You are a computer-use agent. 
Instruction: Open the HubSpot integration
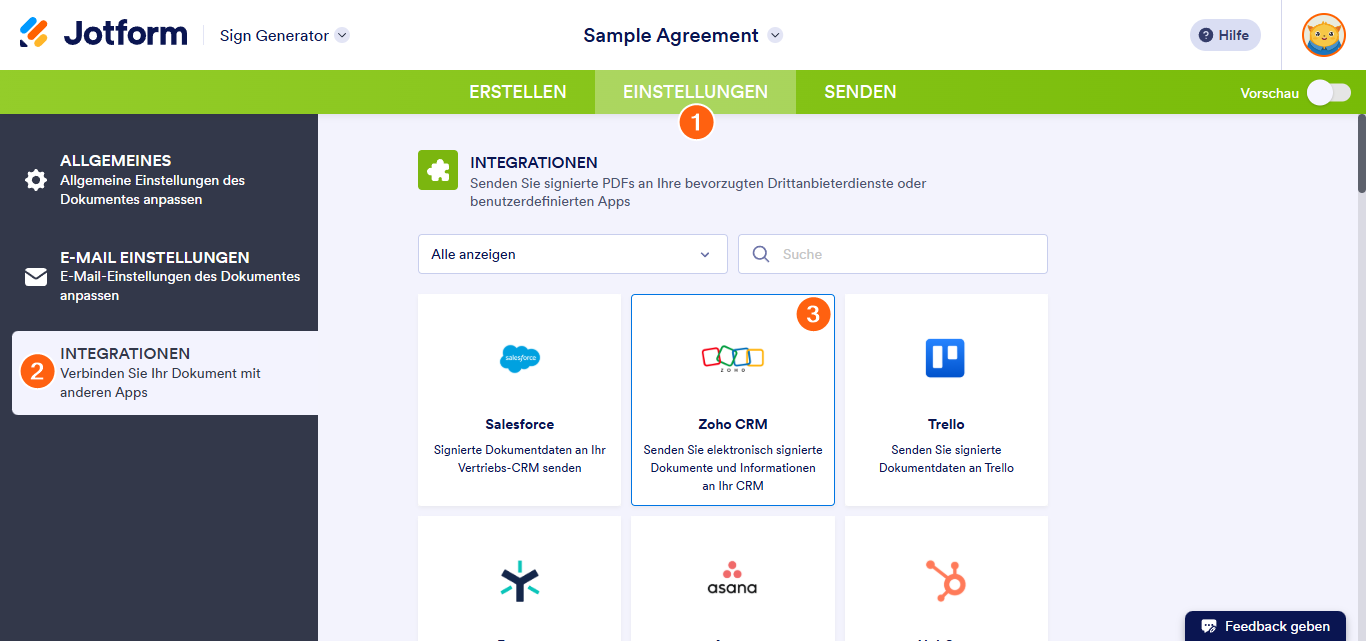945,590
